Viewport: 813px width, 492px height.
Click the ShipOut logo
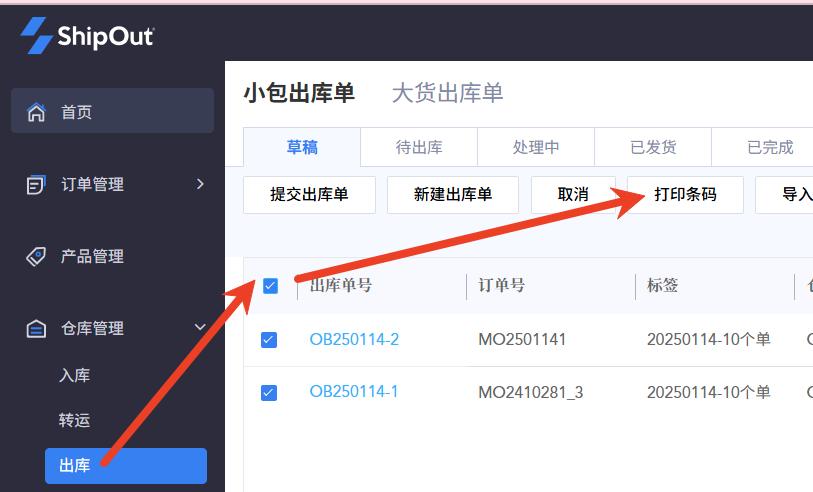pos(87,35)
